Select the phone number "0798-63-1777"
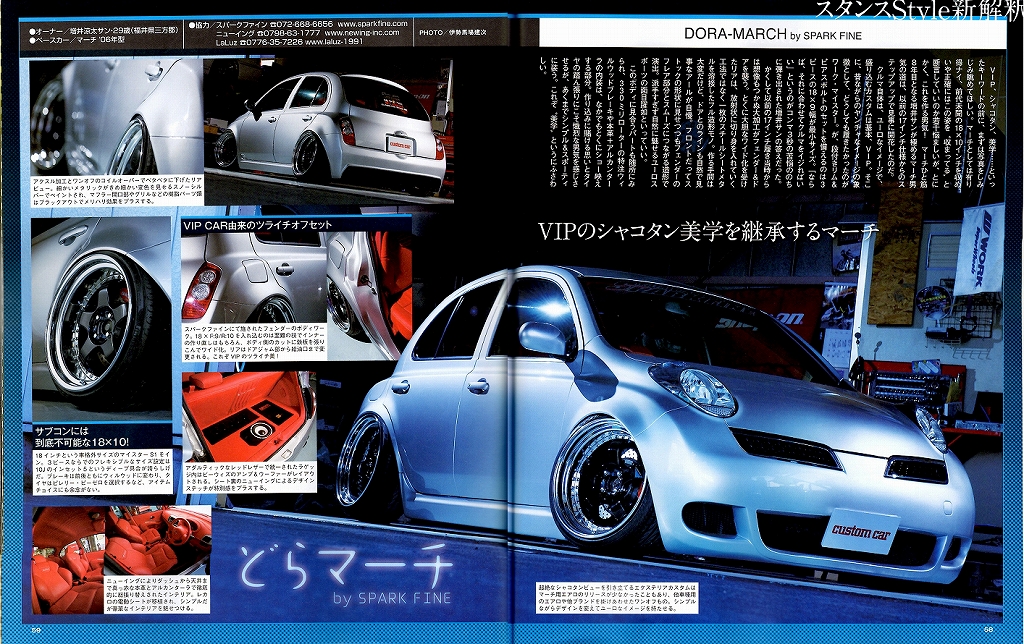 coord(291,33)
